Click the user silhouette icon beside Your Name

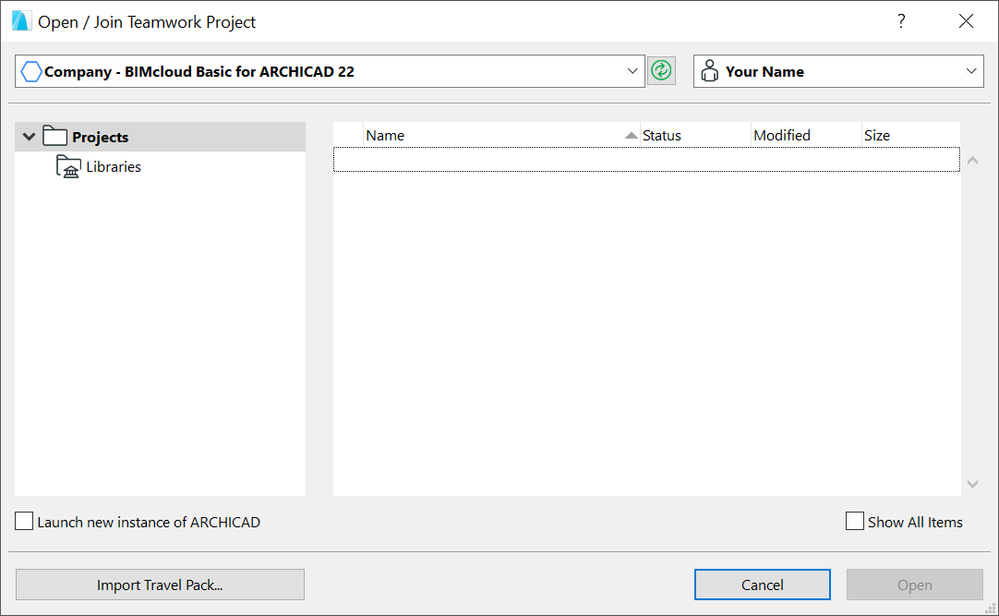coord(709,71)
